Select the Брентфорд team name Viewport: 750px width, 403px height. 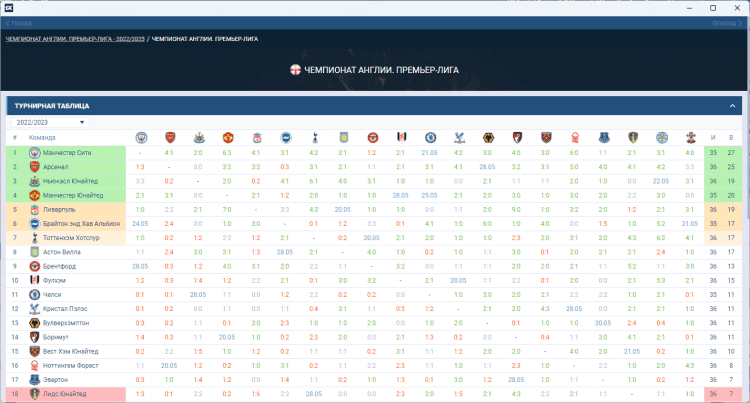59,266
